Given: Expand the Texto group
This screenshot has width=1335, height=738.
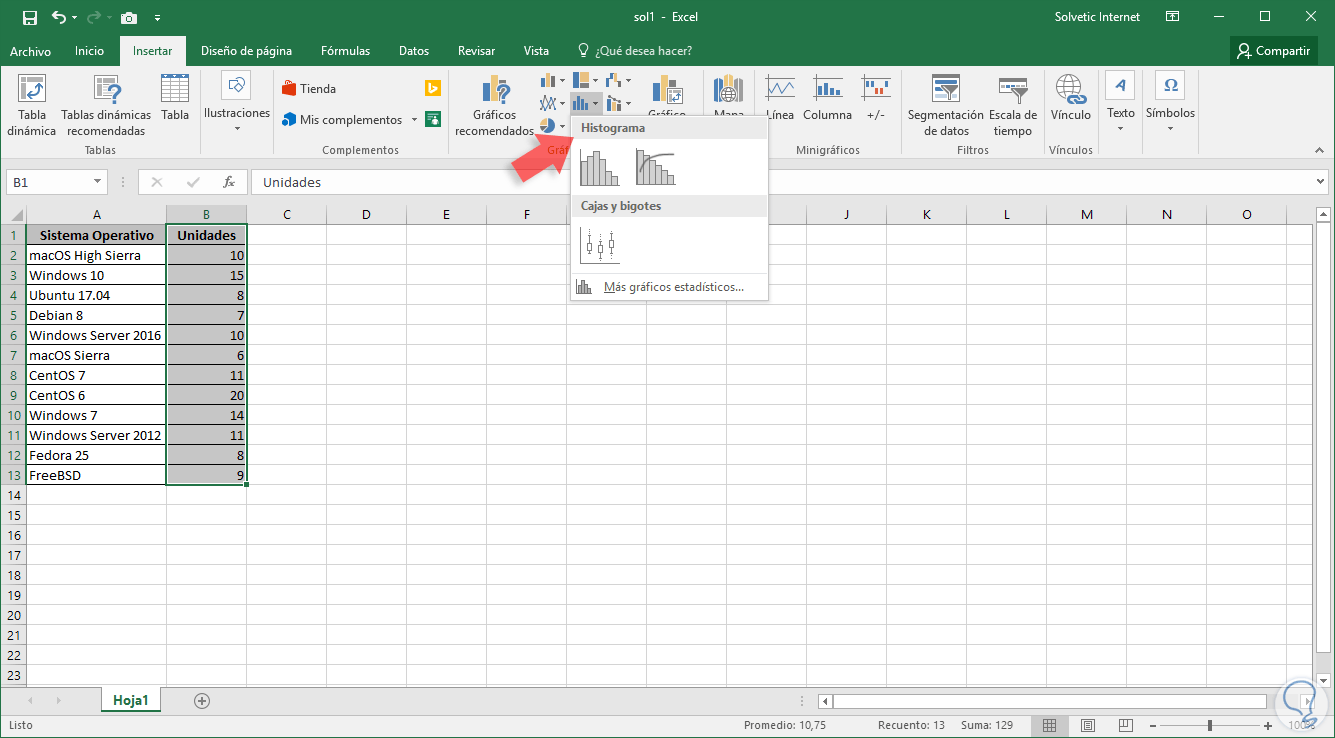Looking at the screenshot, I should click(x=1121, y=103).
